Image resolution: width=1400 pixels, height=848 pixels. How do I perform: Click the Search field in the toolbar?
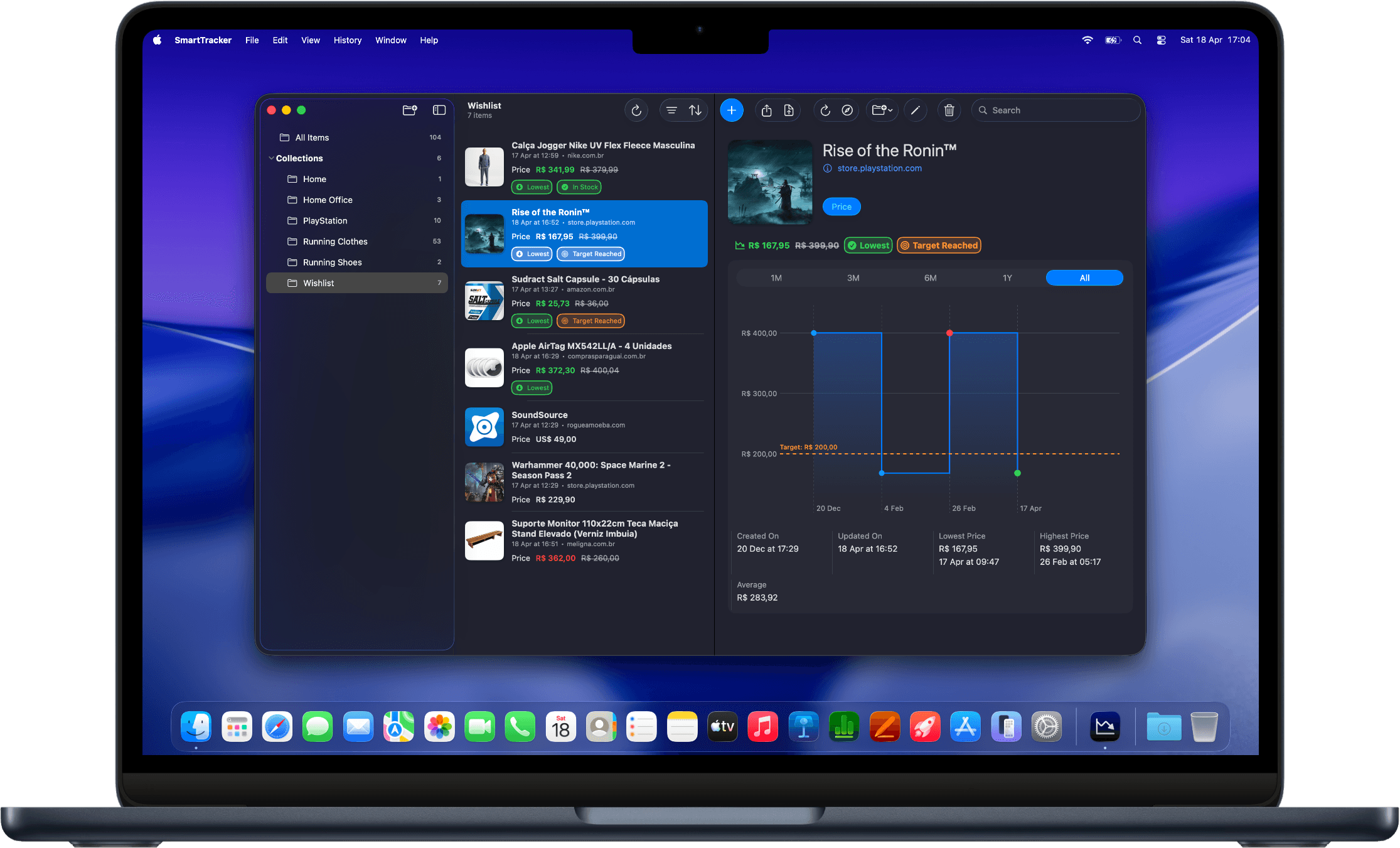[1055, 110]
